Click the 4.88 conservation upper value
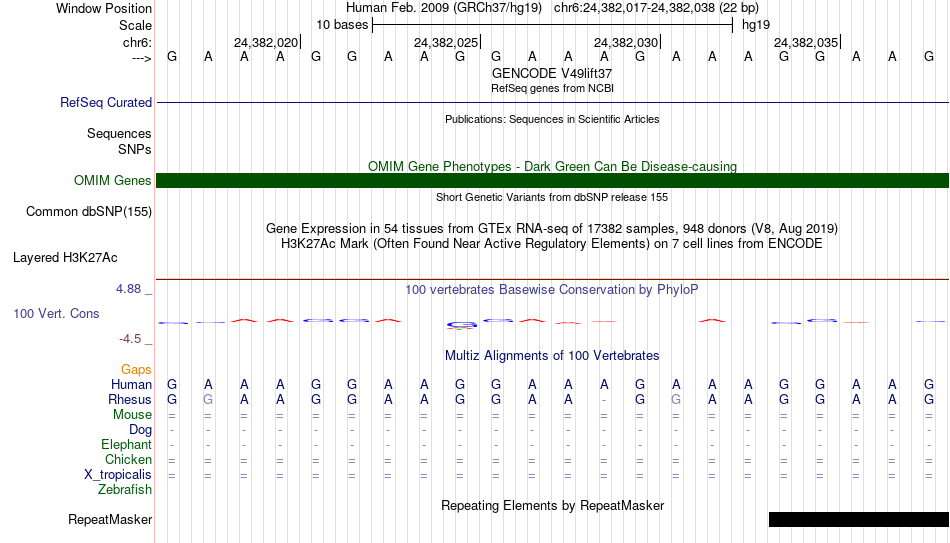This screenshot has width=950, height=543. (128, 289)
